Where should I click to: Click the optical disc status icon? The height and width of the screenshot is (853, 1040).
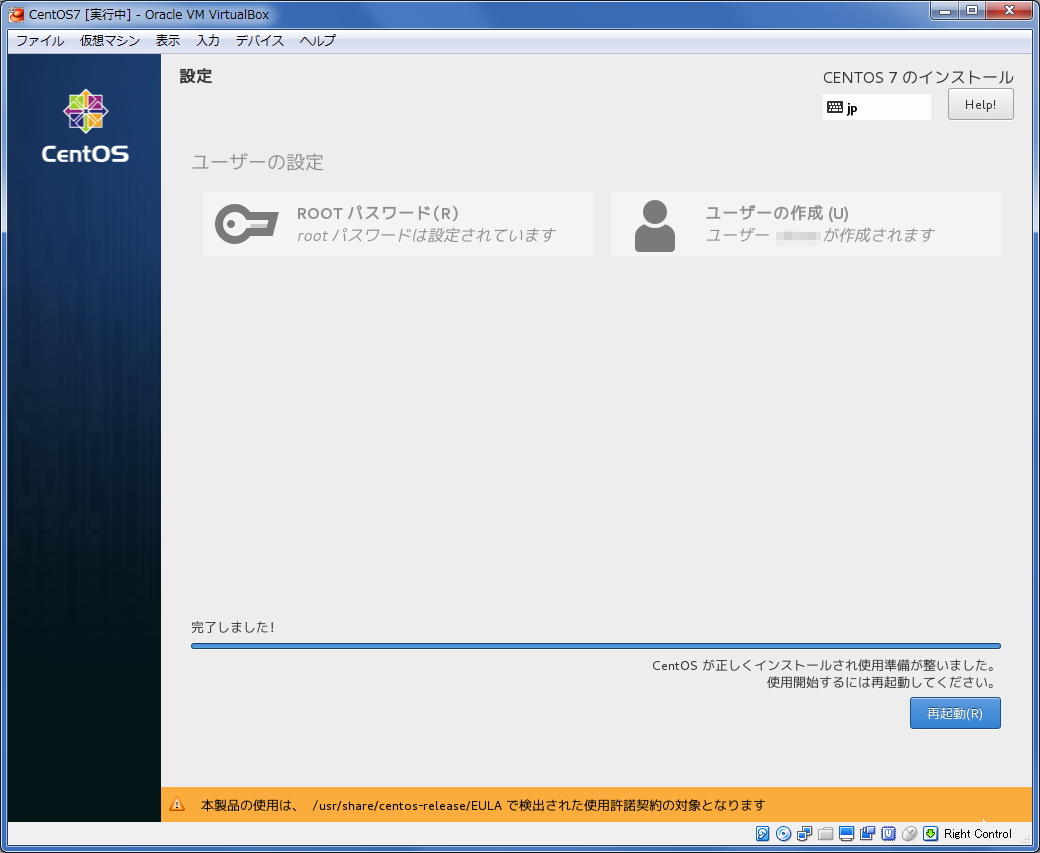tap(784, 834)
